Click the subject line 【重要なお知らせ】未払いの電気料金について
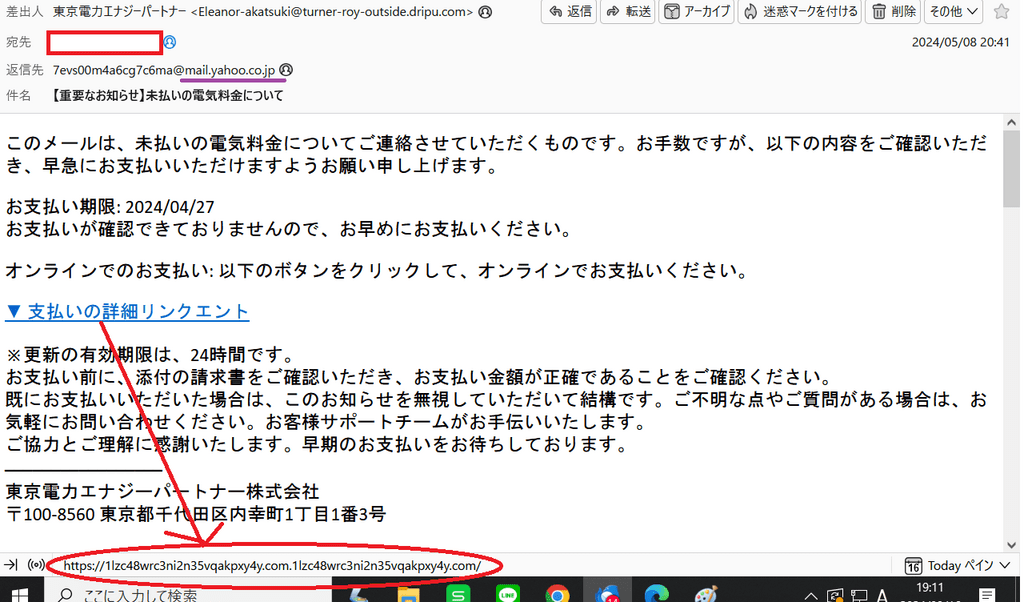 click(x=168, y=96)
